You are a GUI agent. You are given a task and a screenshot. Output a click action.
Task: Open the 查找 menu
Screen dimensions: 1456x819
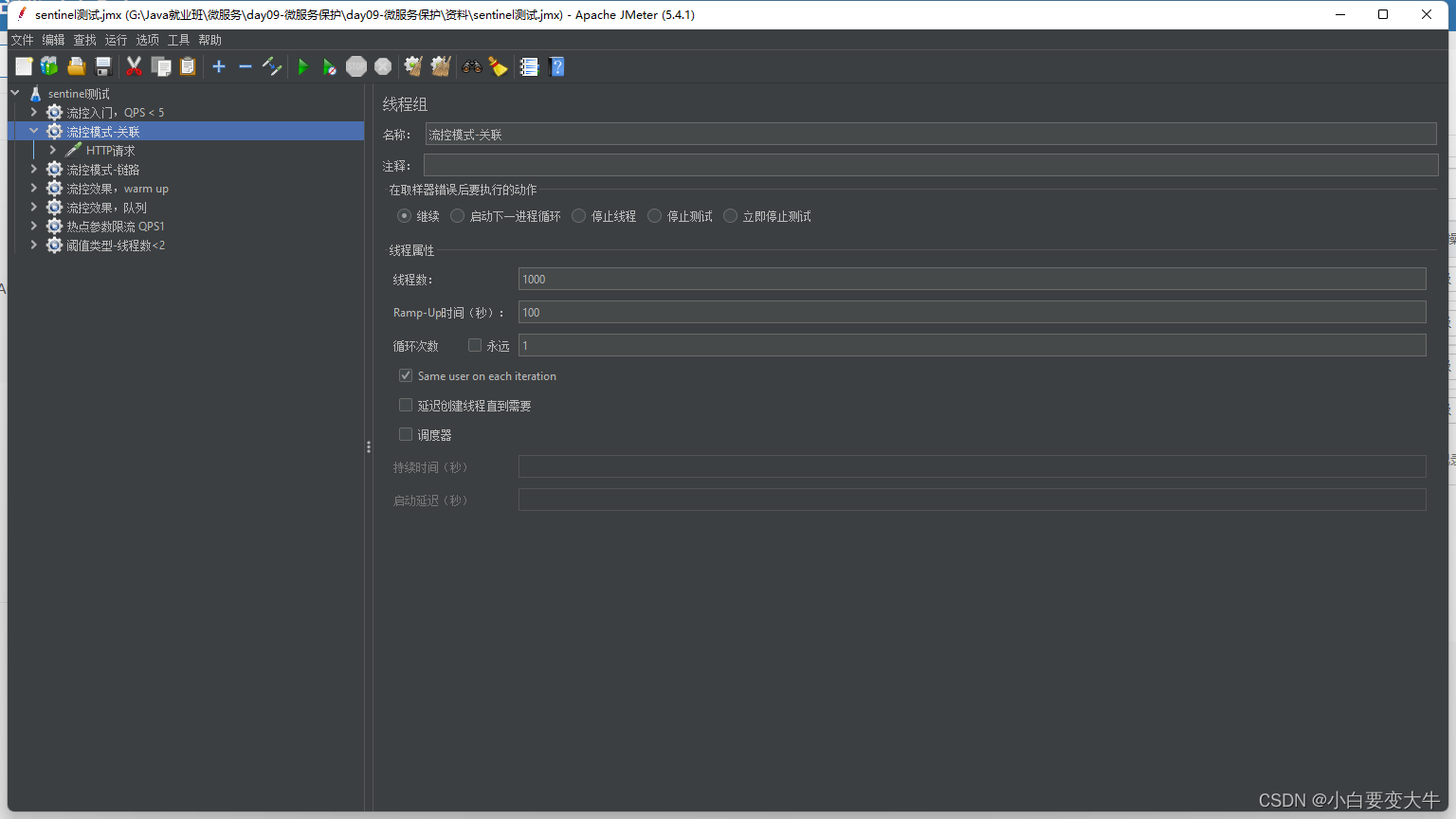(x=85, y=40)
